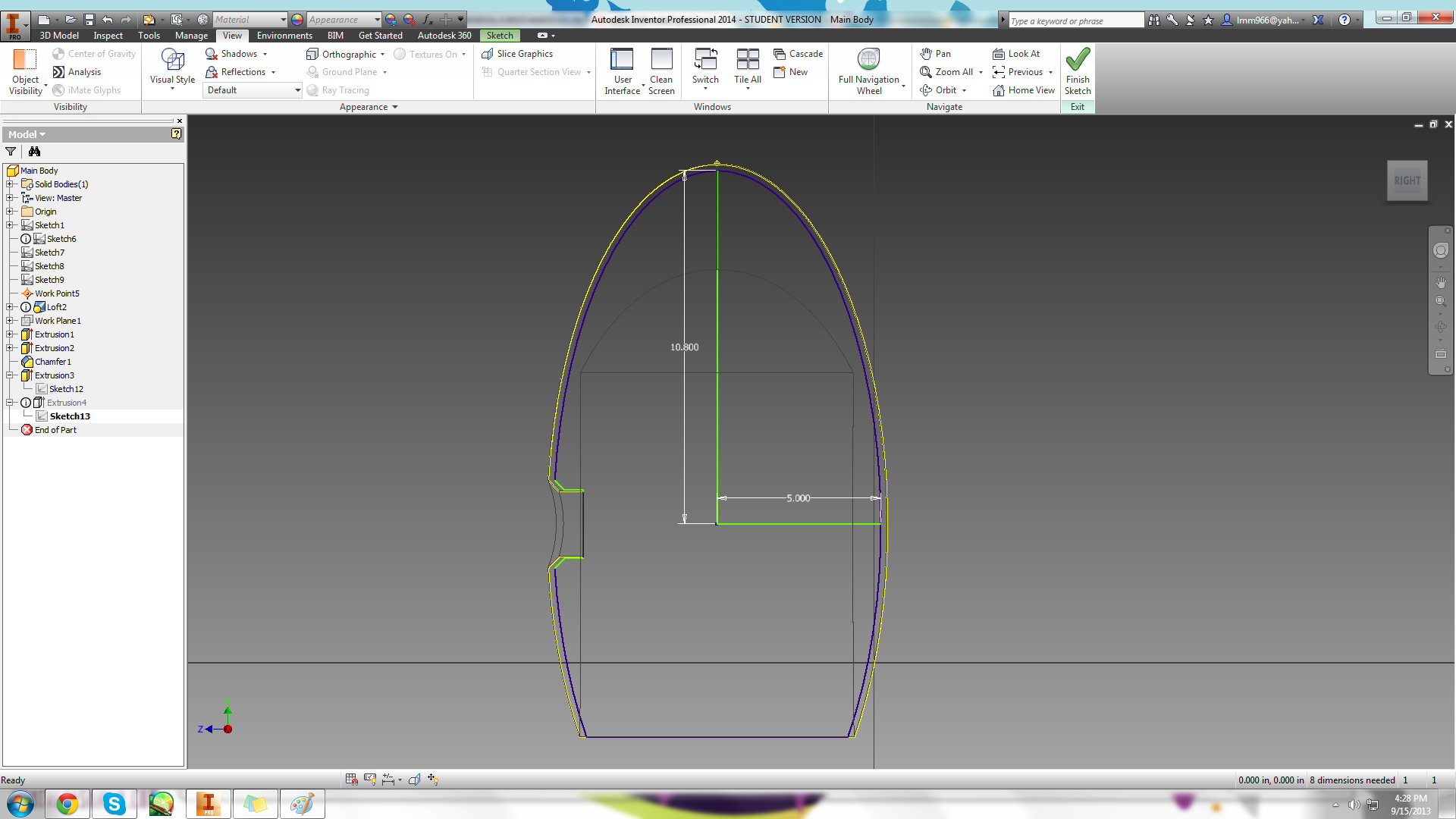
Task: Switch to the 3D Model tab
Action: [x=59, y=36]
